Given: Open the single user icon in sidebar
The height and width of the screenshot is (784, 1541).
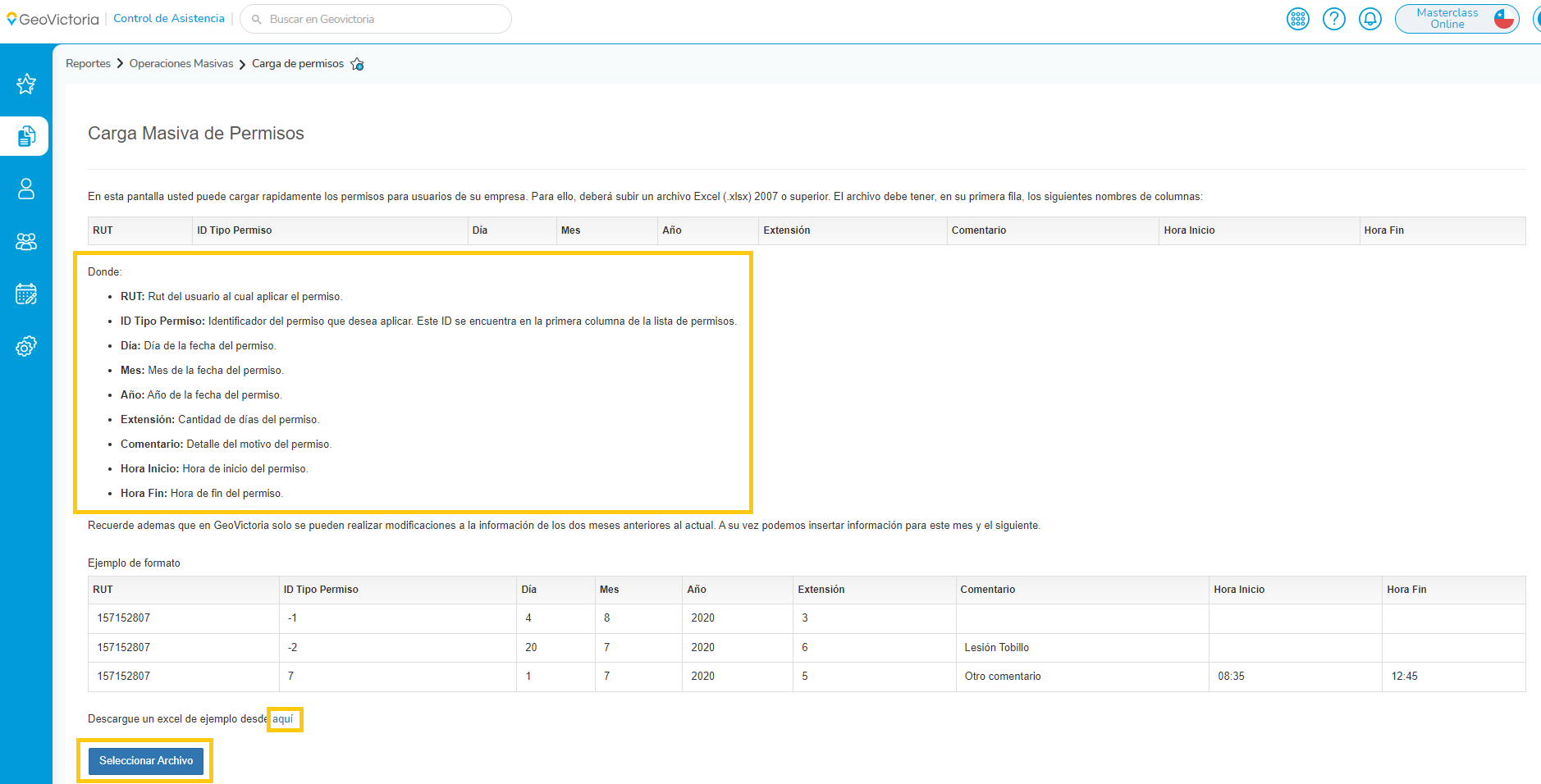Looking at the screenshot, I should (x=26, y=189).
